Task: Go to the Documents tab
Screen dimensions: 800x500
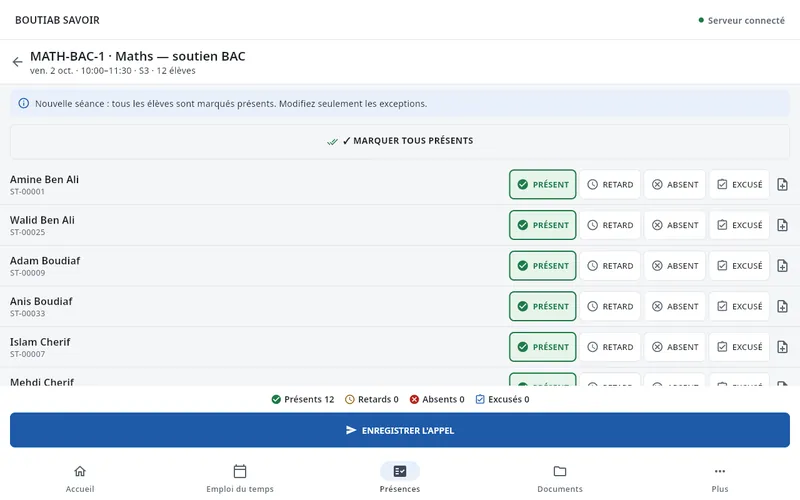Action: tap(560, 478)
